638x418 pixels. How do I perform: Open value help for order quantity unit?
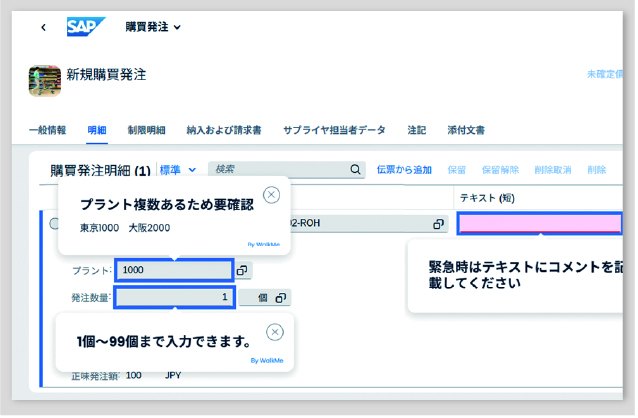[x=281, y=298]
